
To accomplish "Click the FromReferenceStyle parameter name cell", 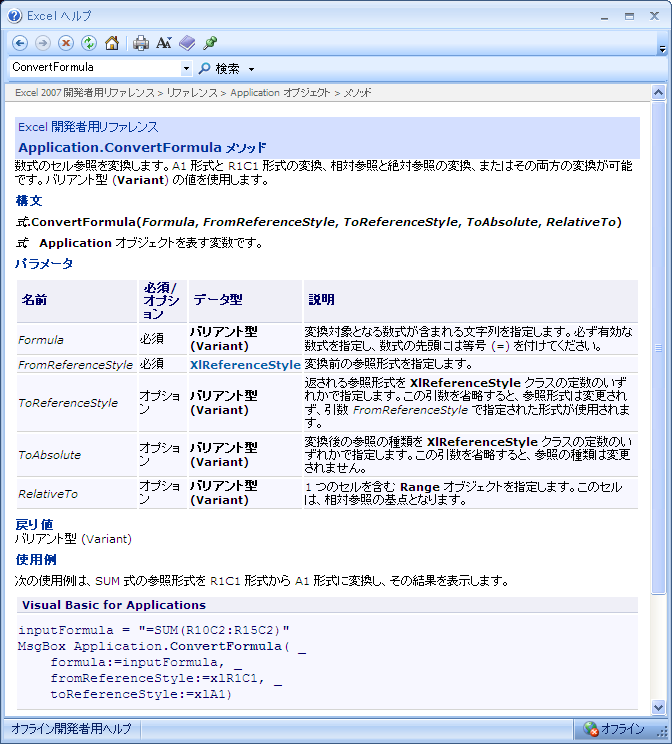I will [77, 364].
